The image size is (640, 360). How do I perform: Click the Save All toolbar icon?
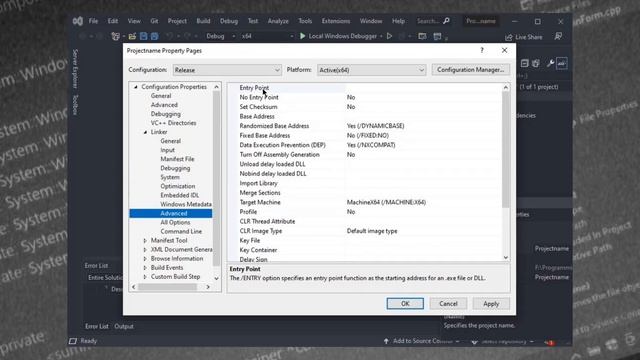pos(154,36)
